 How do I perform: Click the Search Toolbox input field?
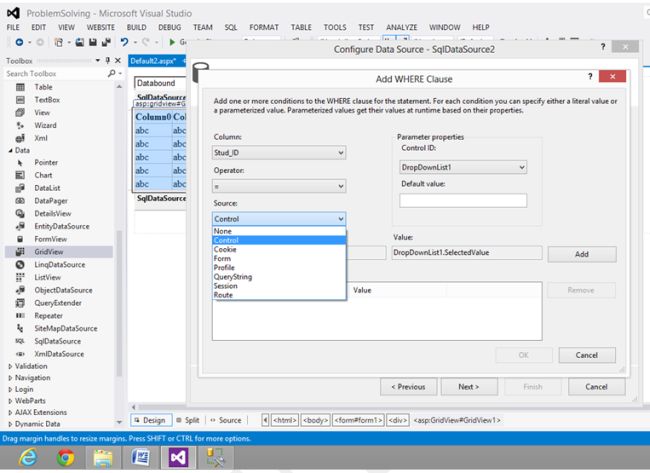pos(55,73)
